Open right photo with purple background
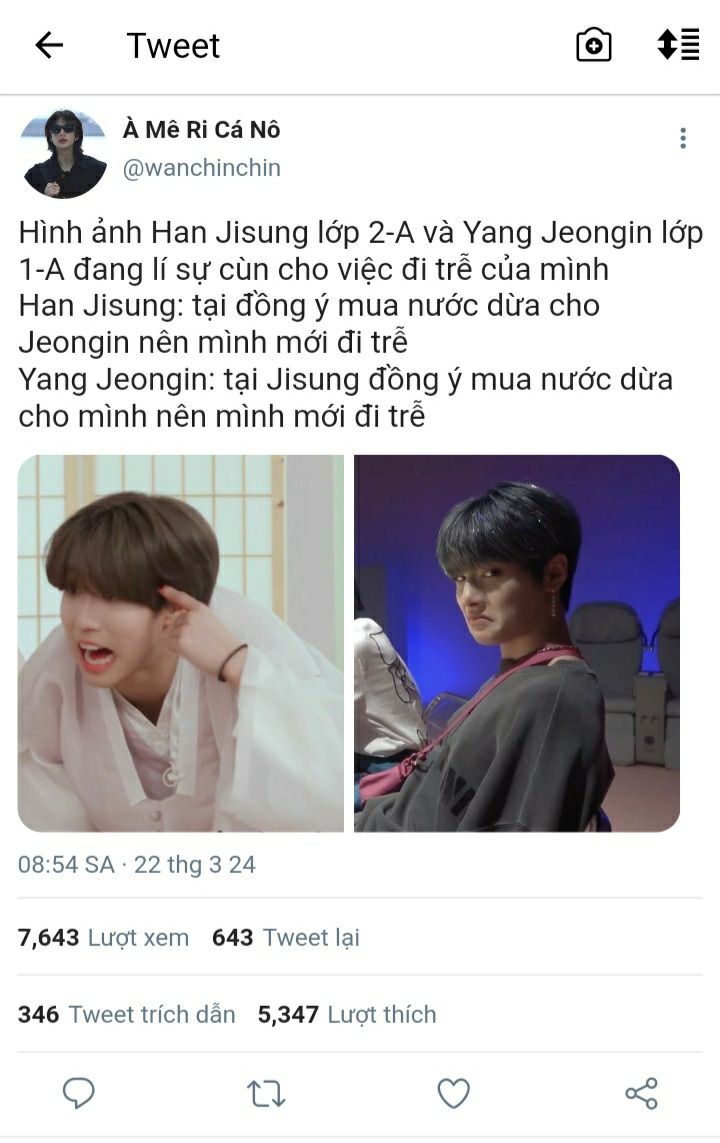 pyautogui.click(x=517, y=643)
